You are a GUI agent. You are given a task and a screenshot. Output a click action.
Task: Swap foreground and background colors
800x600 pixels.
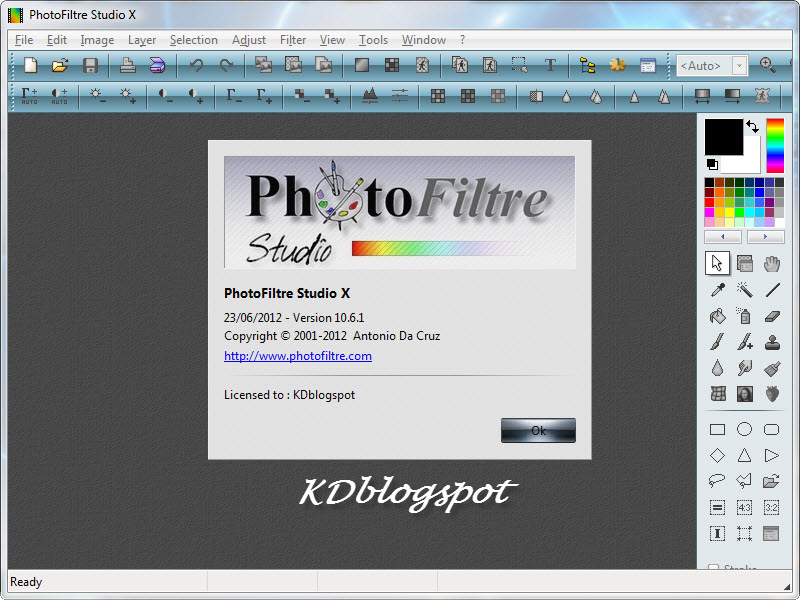753,126
